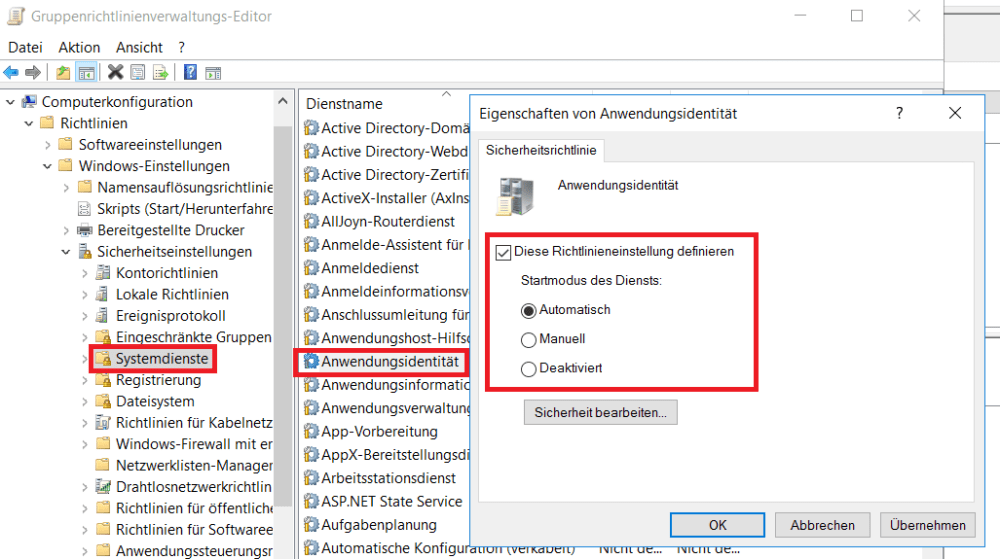This screenshot has height=559, width=1000.
Task: Click the gear icon beside ASP.NET State Service
Action: 311,501
